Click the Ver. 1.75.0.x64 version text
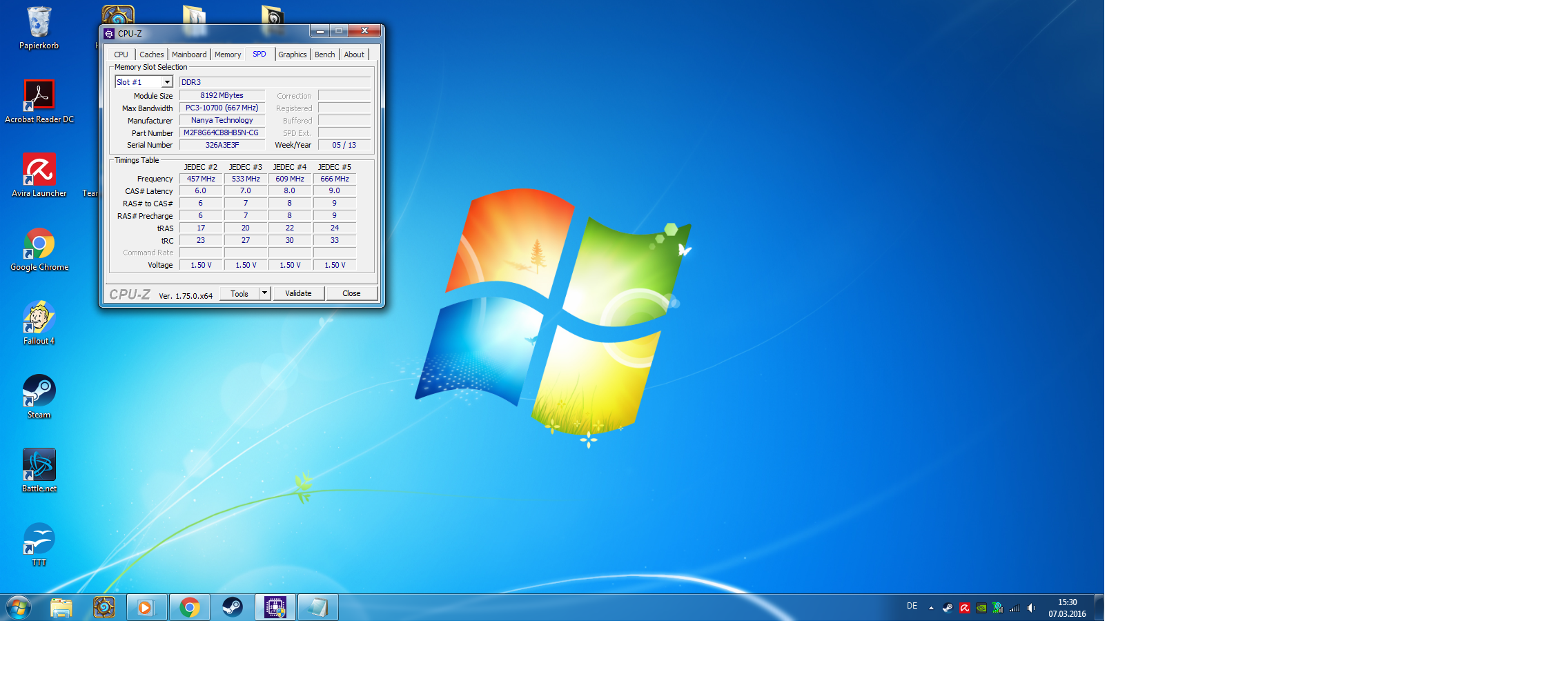 186,296
